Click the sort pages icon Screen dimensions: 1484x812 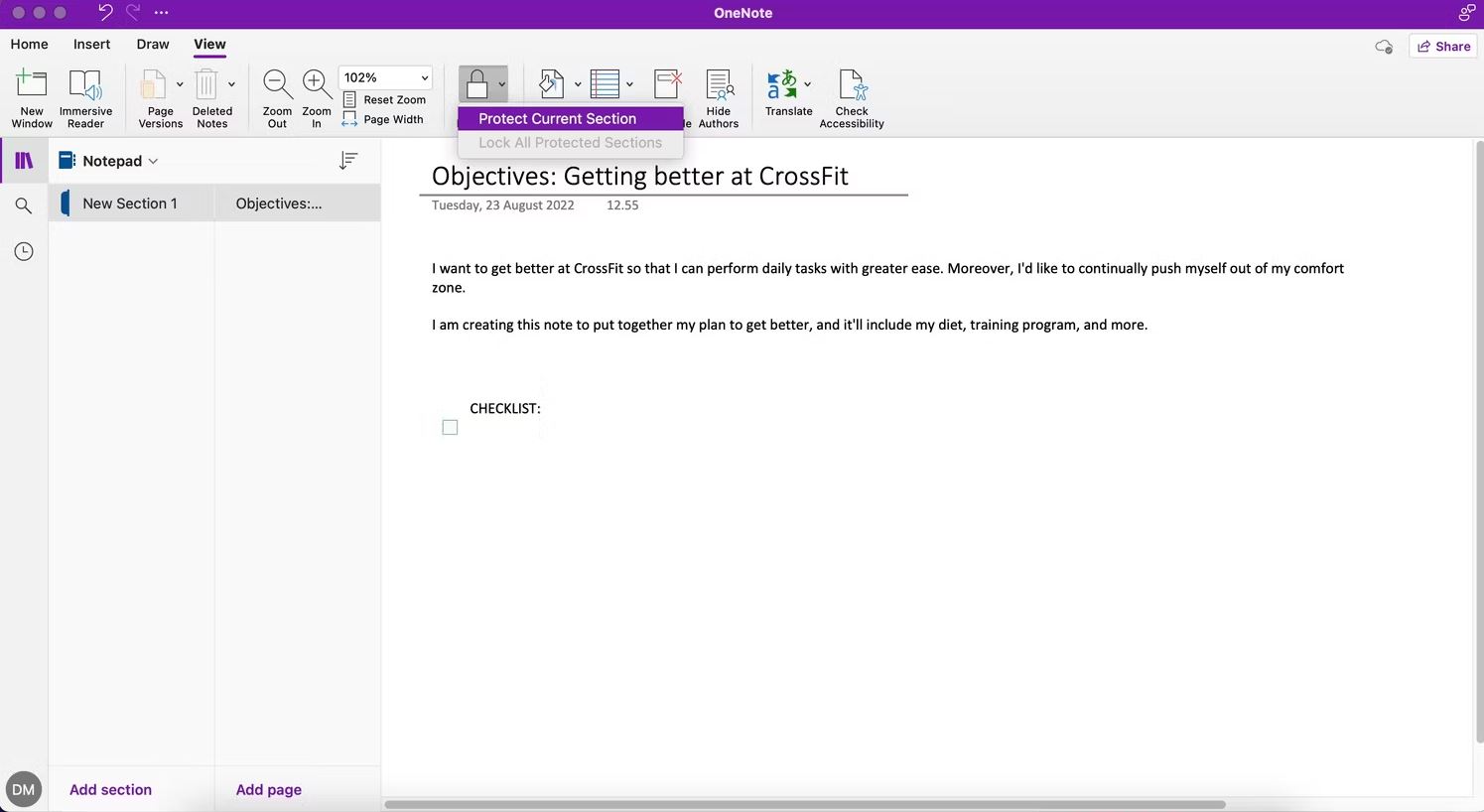(348, 160)
